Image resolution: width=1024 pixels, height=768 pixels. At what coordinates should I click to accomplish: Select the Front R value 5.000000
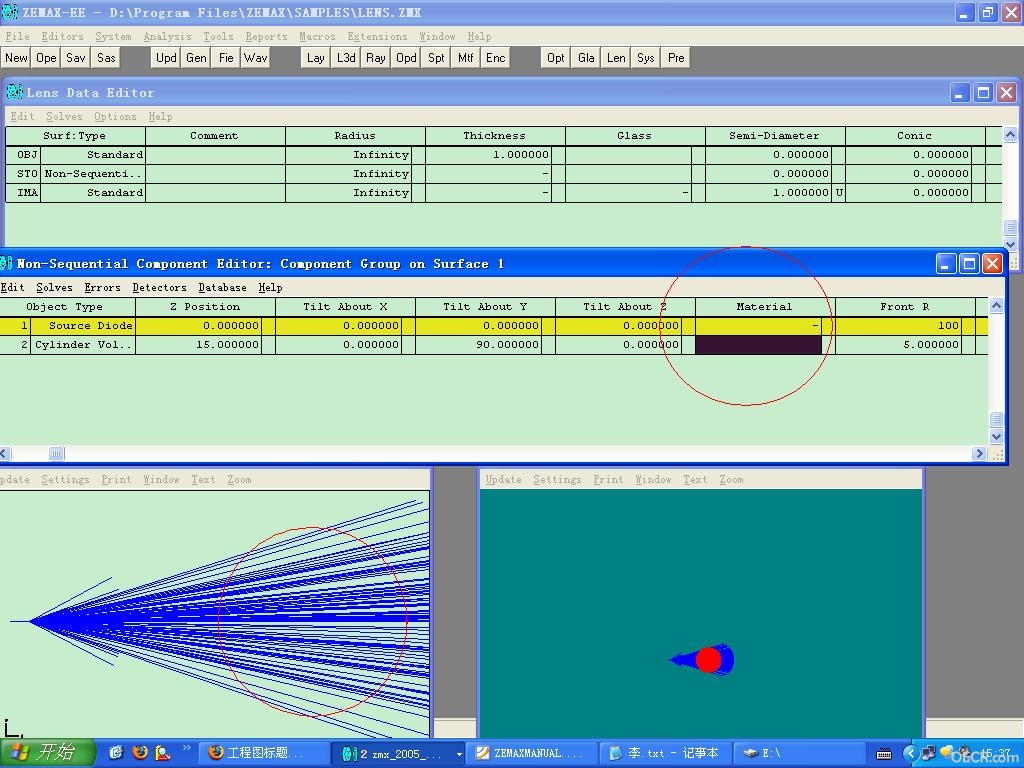click(899, 345)
